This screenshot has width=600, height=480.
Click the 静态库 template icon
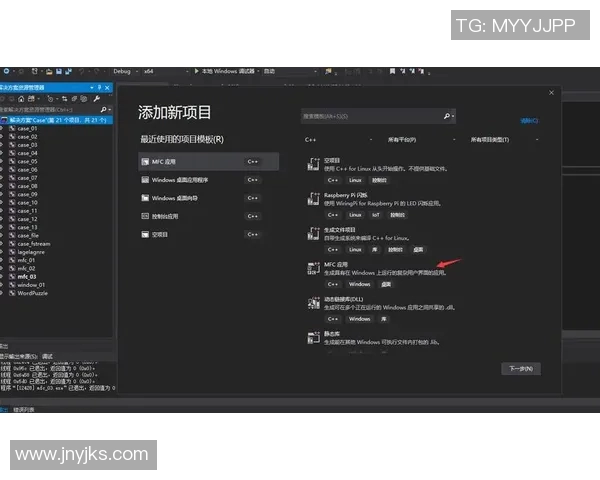(x=313, y=338)
